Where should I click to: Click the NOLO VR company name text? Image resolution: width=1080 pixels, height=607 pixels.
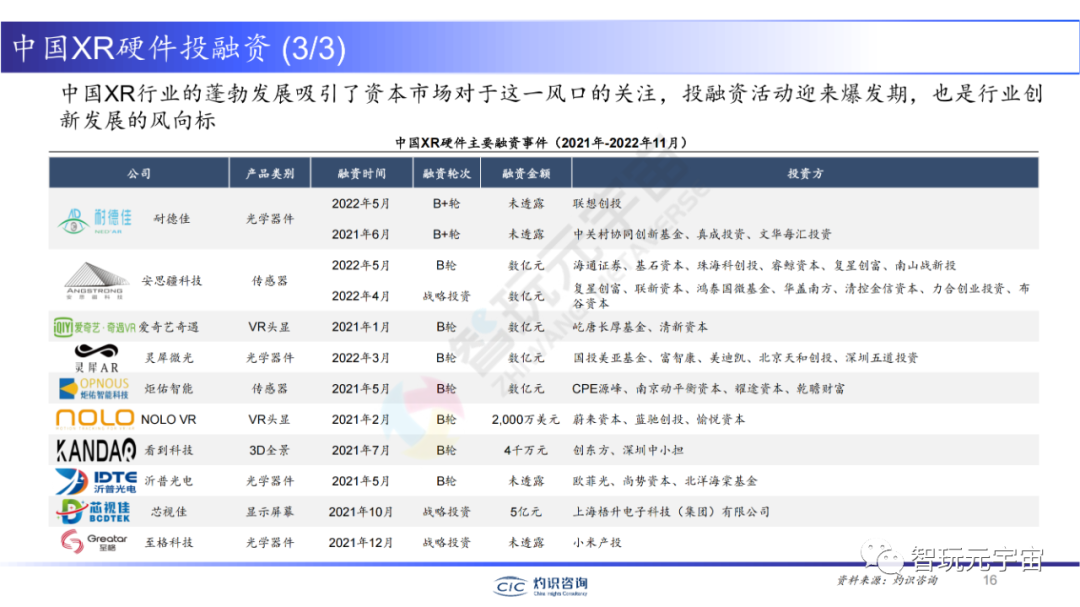pos(169,419)
